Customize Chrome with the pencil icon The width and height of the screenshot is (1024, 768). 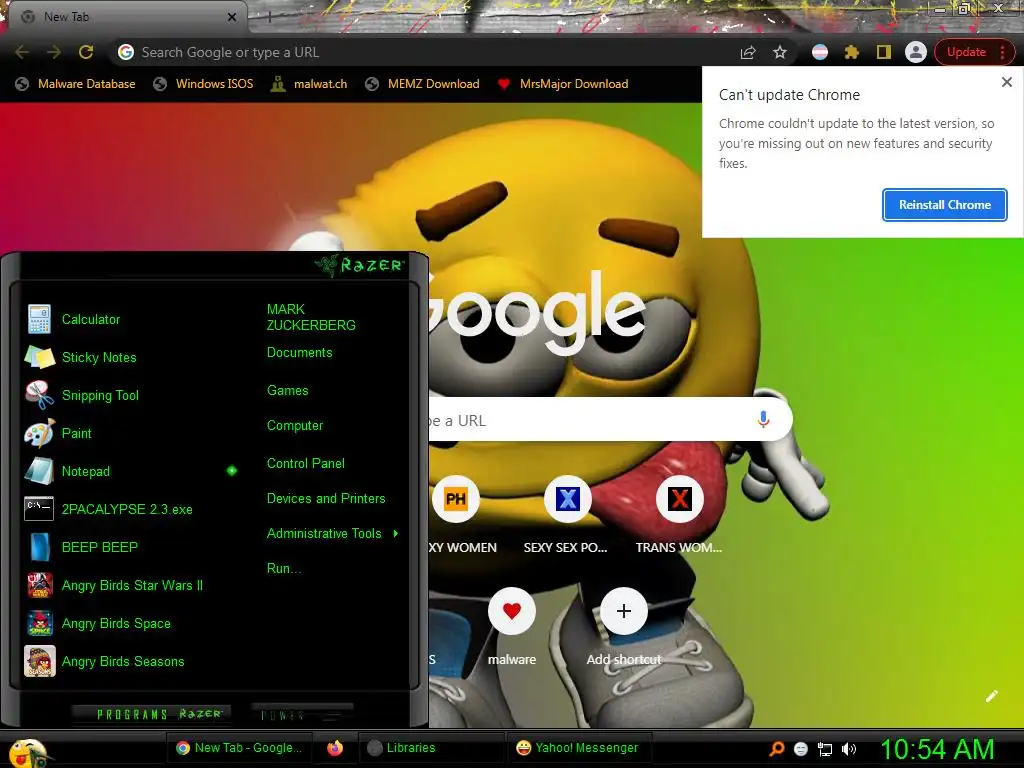click(x=992, y=696)
